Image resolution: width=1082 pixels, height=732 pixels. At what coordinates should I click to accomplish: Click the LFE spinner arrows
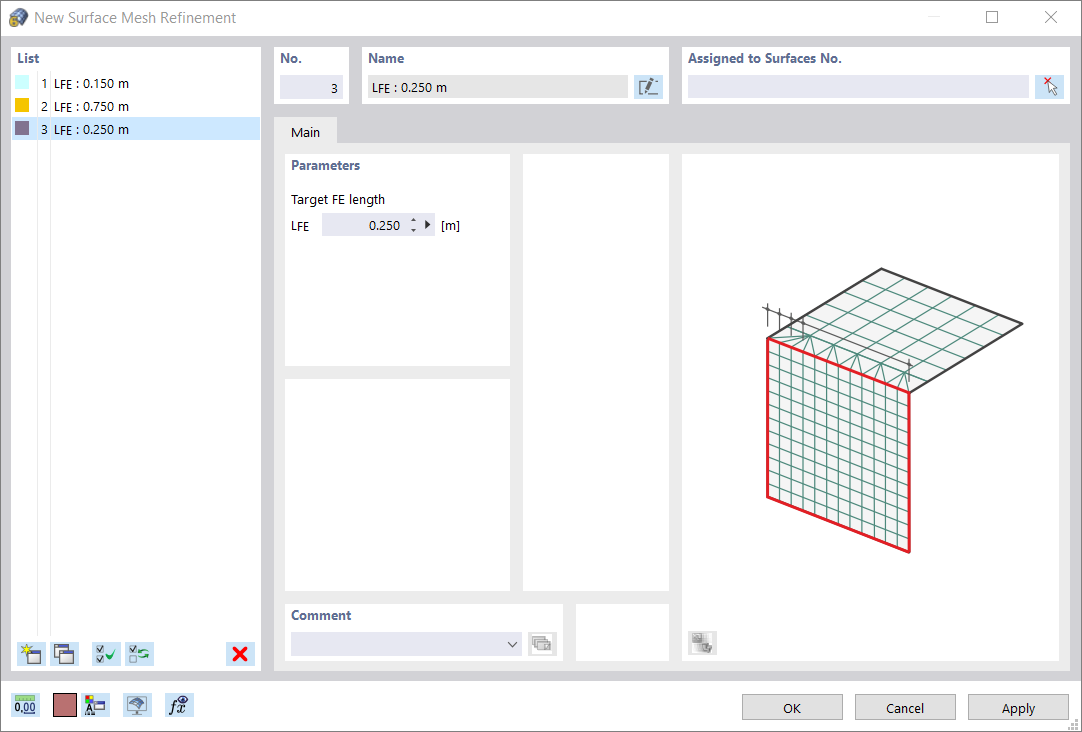(x=413, y=225)
